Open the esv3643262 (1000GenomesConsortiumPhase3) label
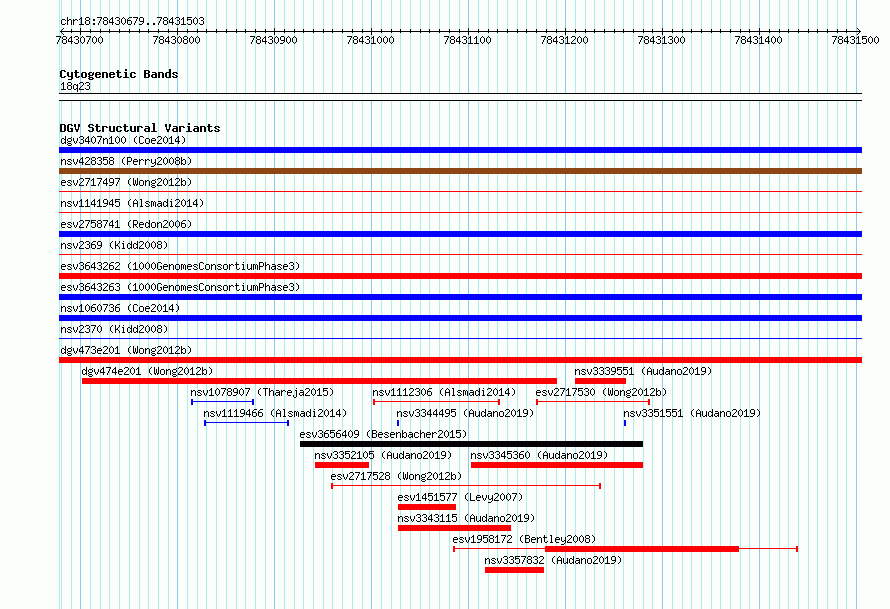Screen dimensions: 890x609 click(180, 266)
